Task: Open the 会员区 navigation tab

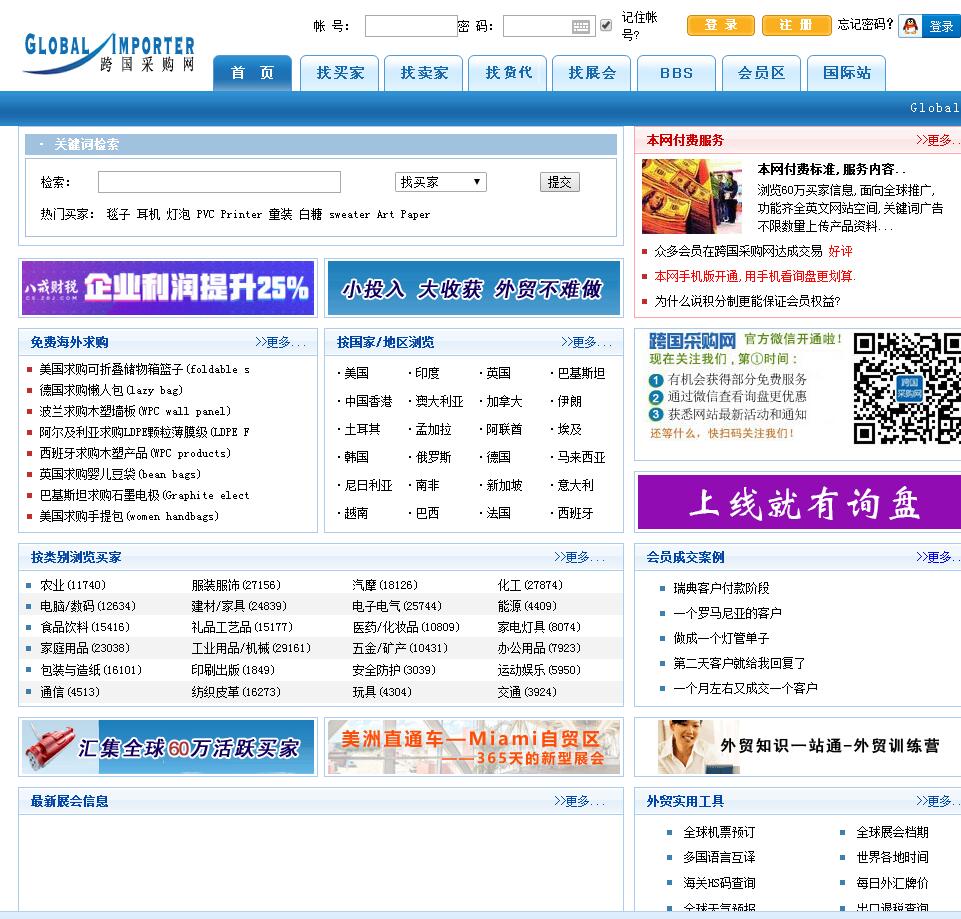Action: (761, 73)
